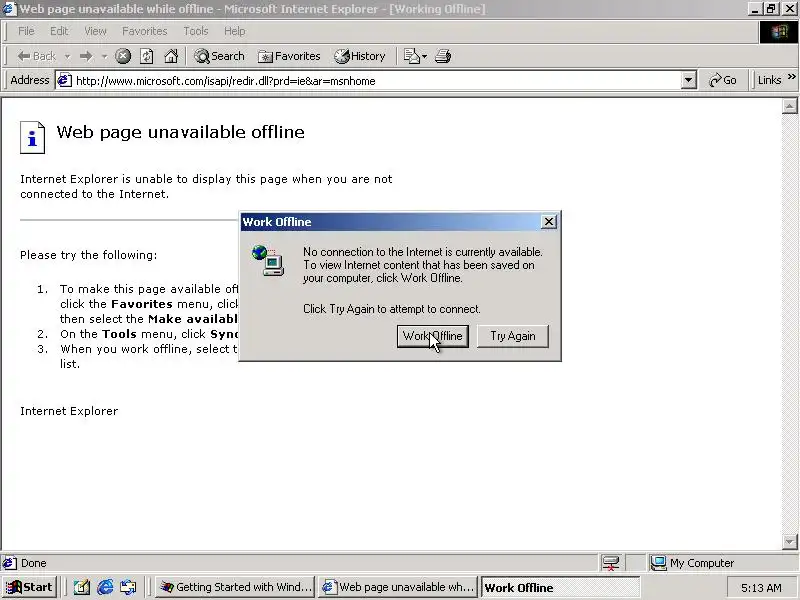Click the Search magnifier globe icon
Image resolution: width=800 pixels, height=600 pixels.
[x=202, y=56]
